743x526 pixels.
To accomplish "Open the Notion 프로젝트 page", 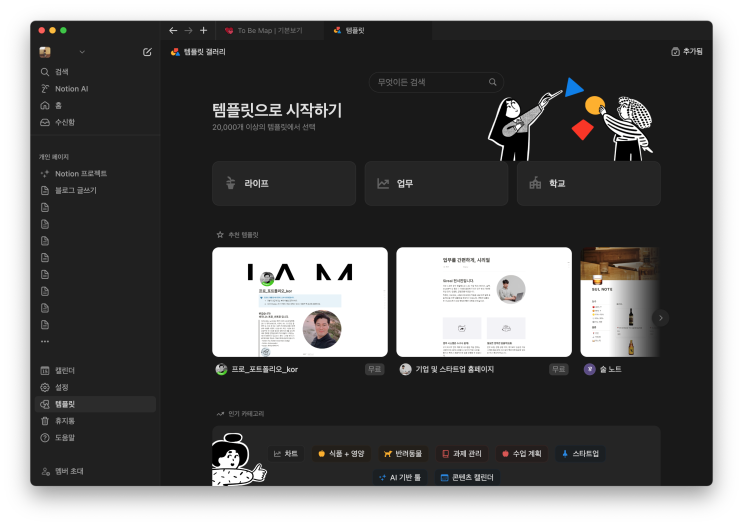I will pos(95,173).
